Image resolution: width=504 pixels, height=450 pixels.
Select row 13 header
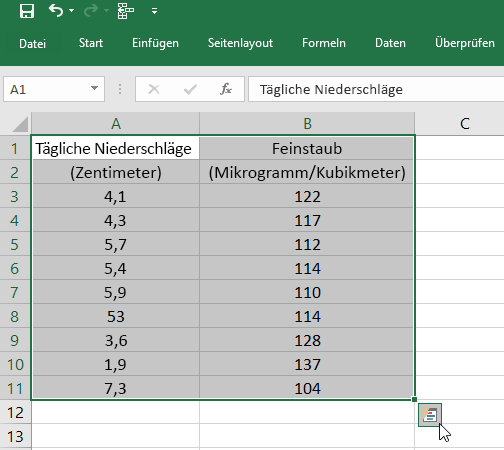click(x=15, y=436)
